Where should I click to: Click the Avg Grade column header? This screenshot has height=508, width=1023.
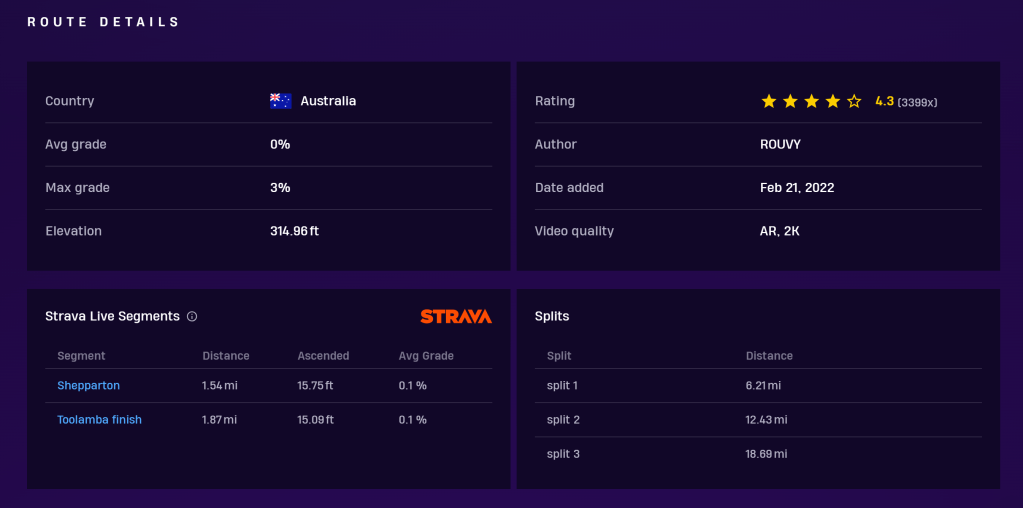pyautogui.click(x=426, y=356)
